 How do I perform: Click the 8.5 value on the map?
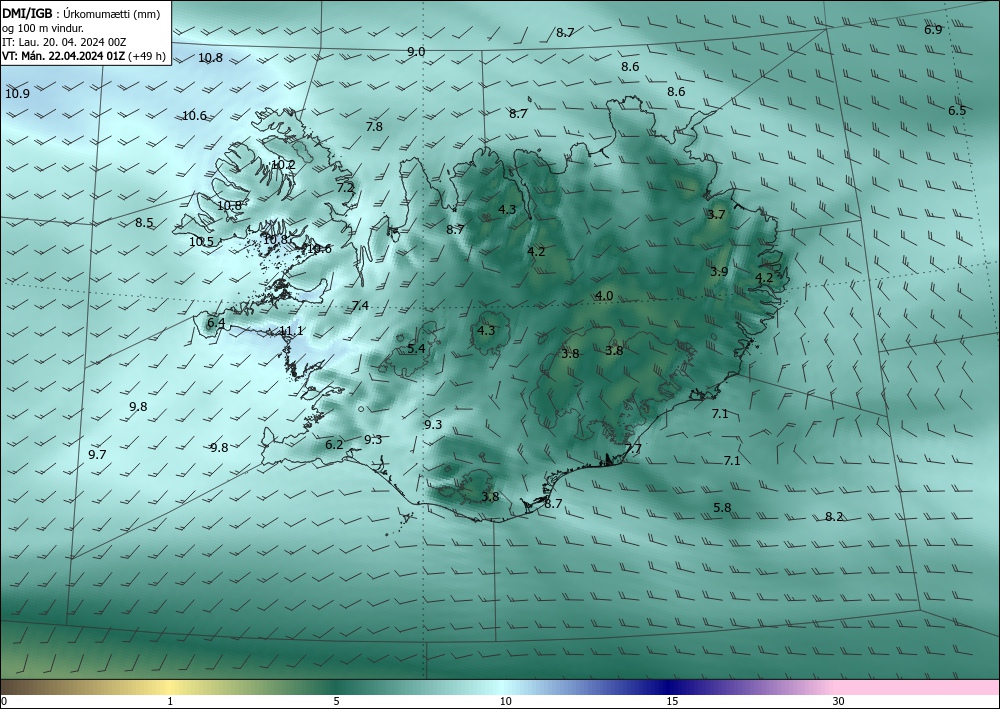tap(144, 223)
